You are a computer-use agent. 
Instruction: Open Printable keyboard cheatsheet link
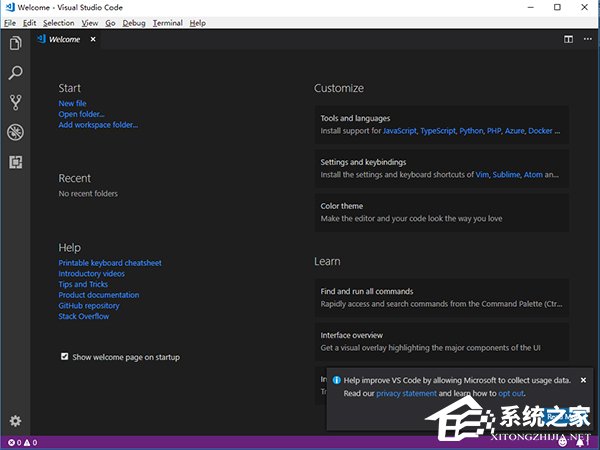pyautogui.click(x=110, y=263)
